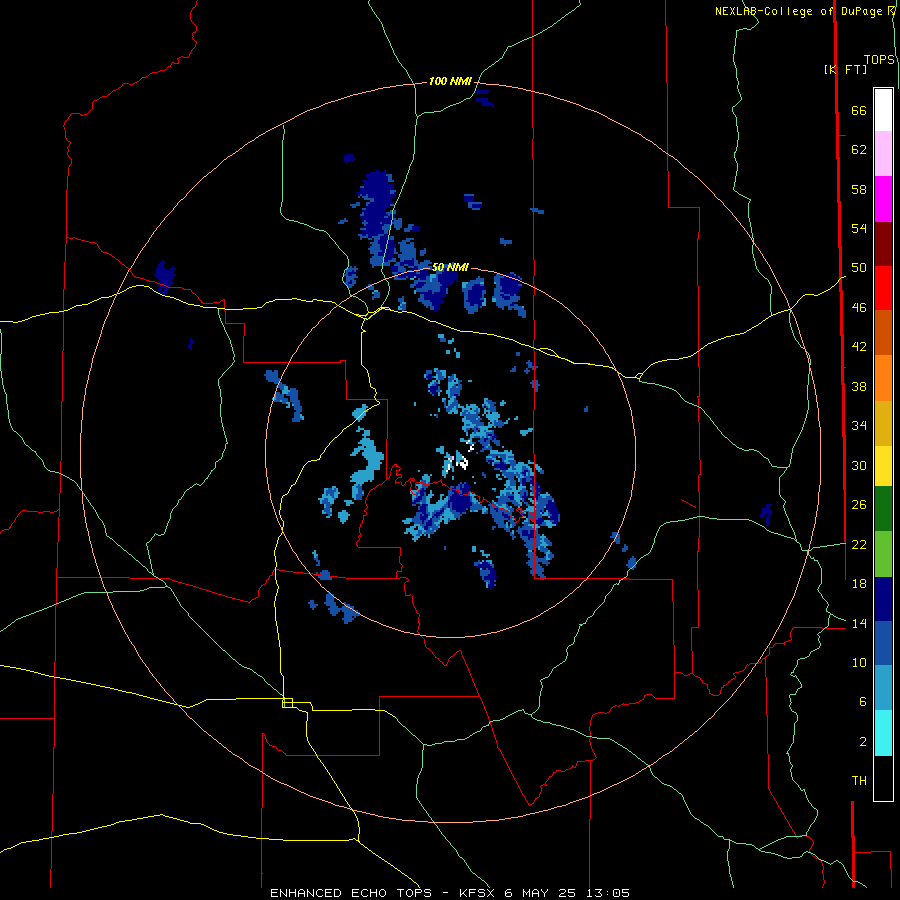Click the 50 NMI range ring label
This screenshot has width=900, height=900.
click(450, 267)
